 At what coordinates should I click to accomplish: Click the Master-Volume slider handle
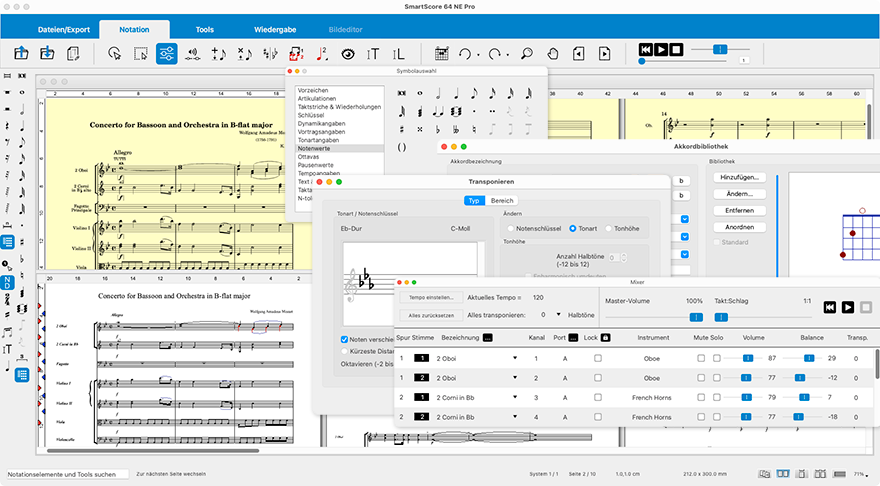tap(695, 316)
